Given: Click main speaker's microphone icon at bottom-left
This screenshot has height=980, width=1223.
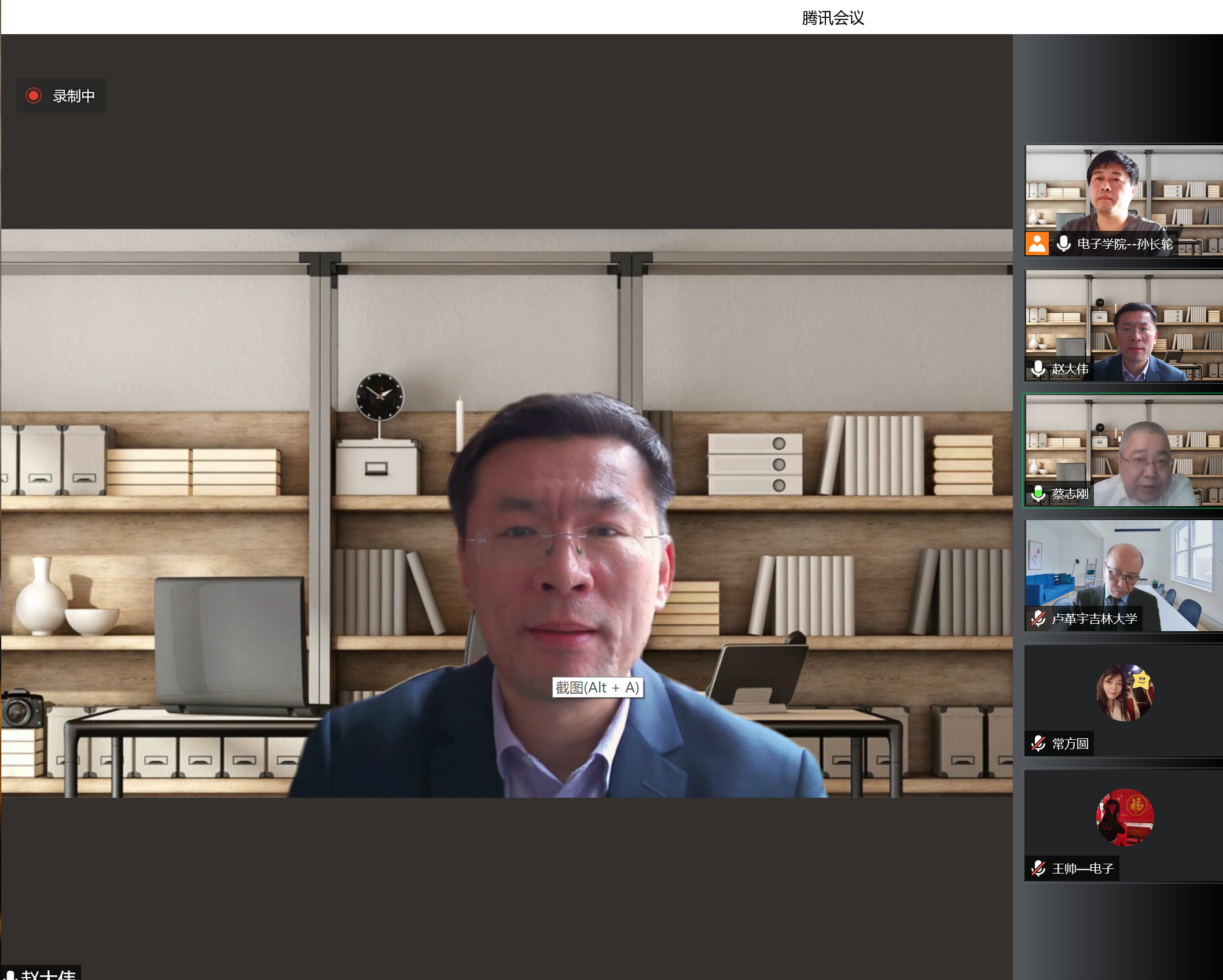Looking at the screenshot, I should point(10,975).
